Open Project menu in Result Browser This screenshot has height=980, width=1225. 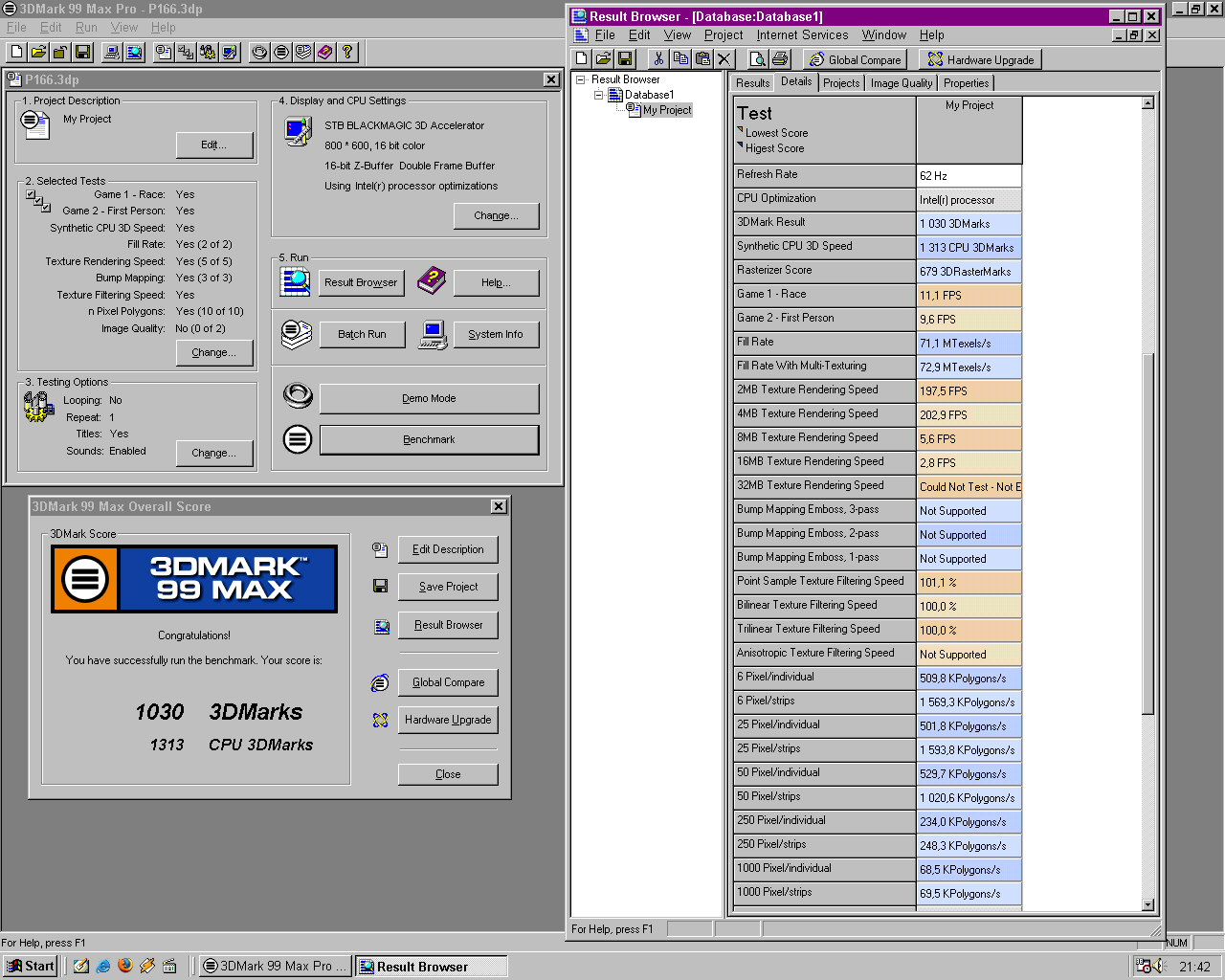(x=724, y=35)
